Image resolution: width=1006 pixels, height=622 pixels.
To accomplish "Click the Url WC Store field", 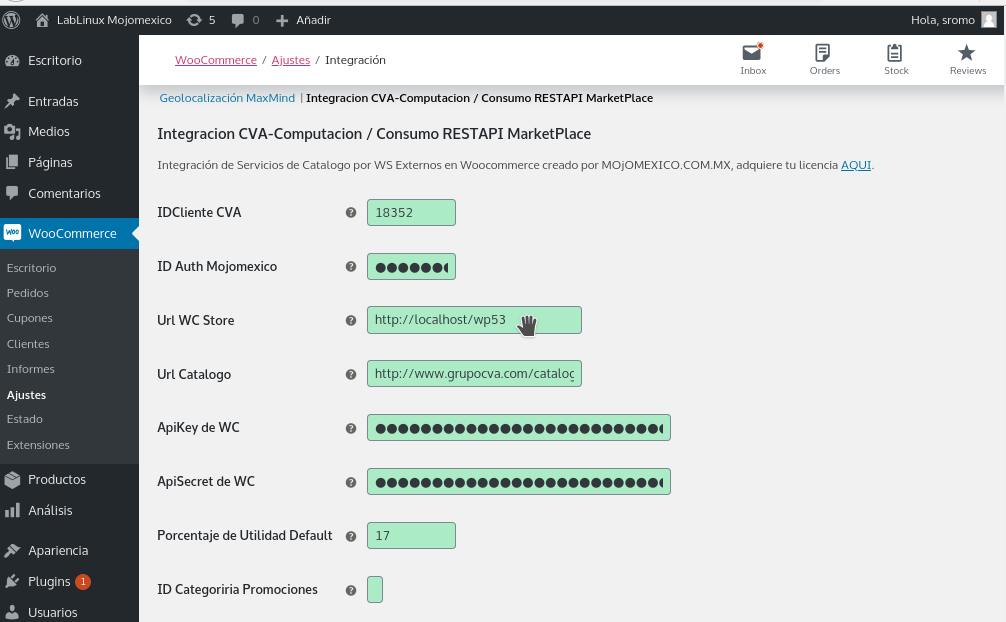I will [474, 320].
